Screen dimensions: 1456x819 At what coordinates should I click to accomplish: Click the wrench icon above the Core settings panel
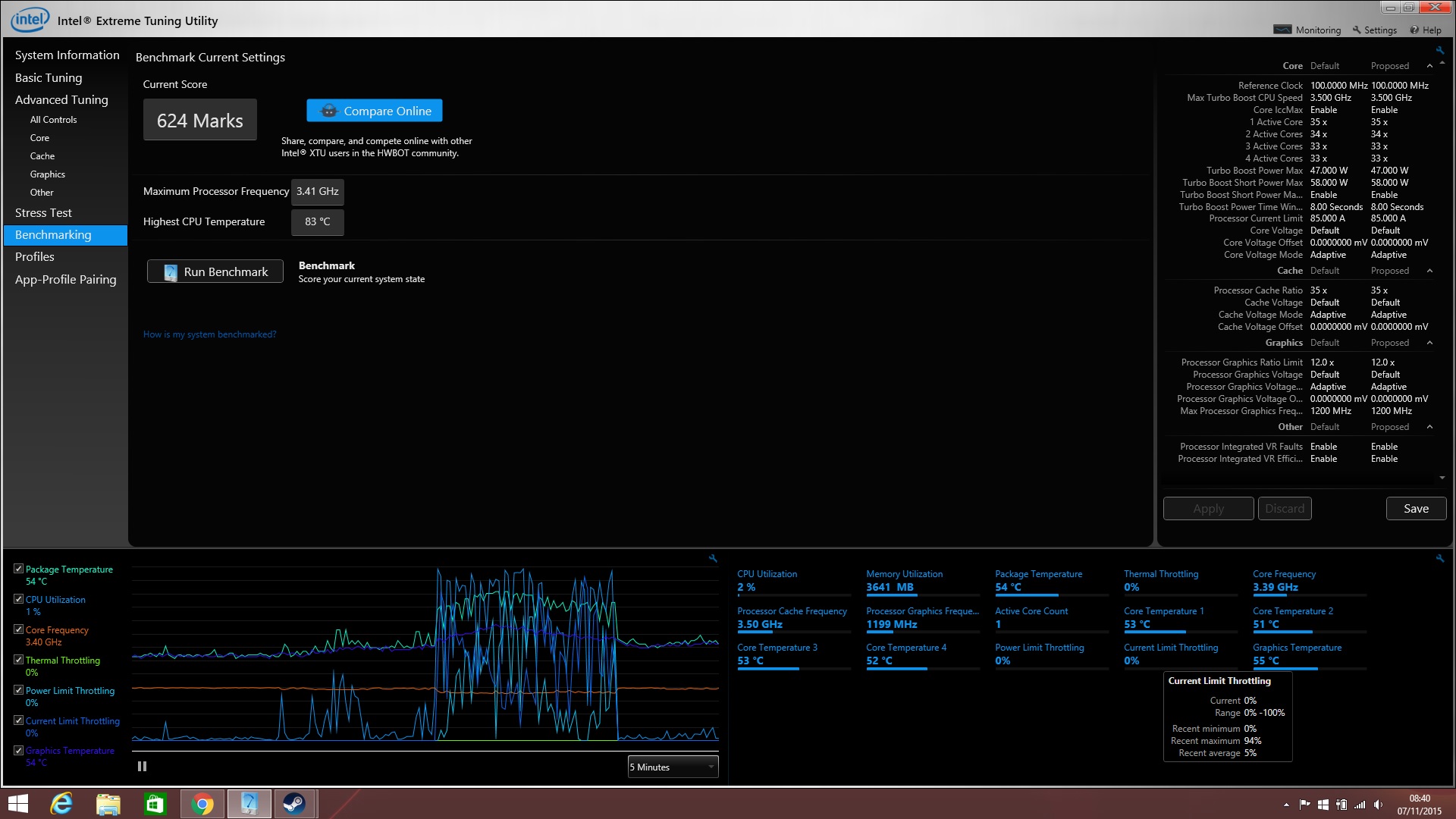coord(1439,51)
